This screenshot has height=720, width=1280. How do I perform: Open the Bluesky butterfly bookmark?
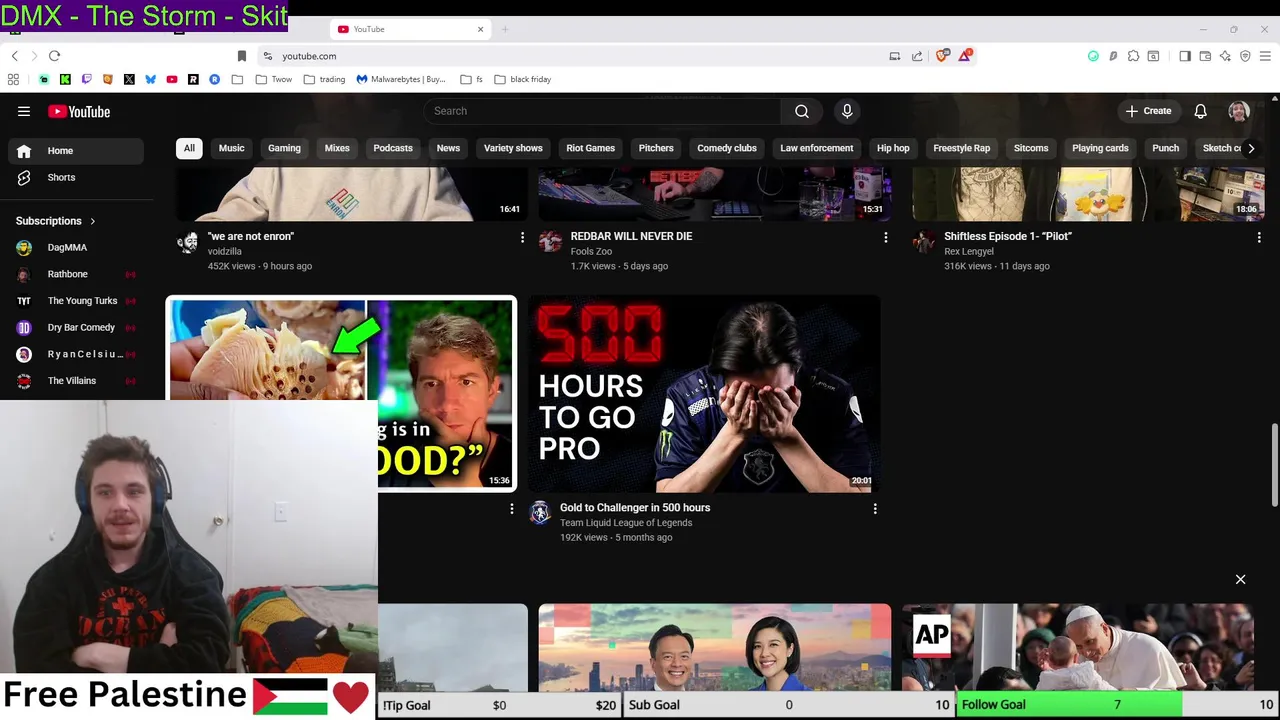point(151,79)
